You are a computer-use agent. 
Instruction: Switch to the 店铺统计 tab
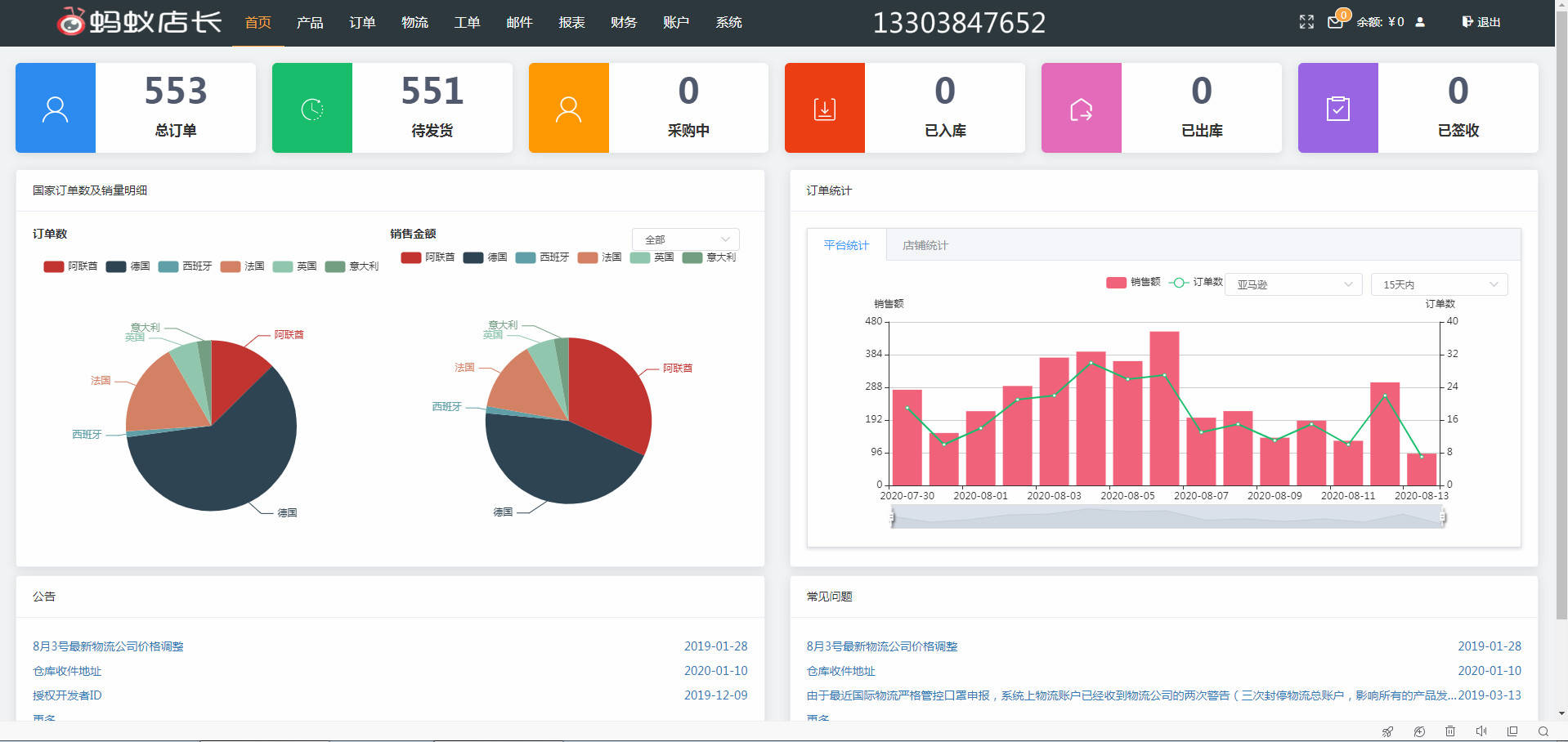click(925, 244)
